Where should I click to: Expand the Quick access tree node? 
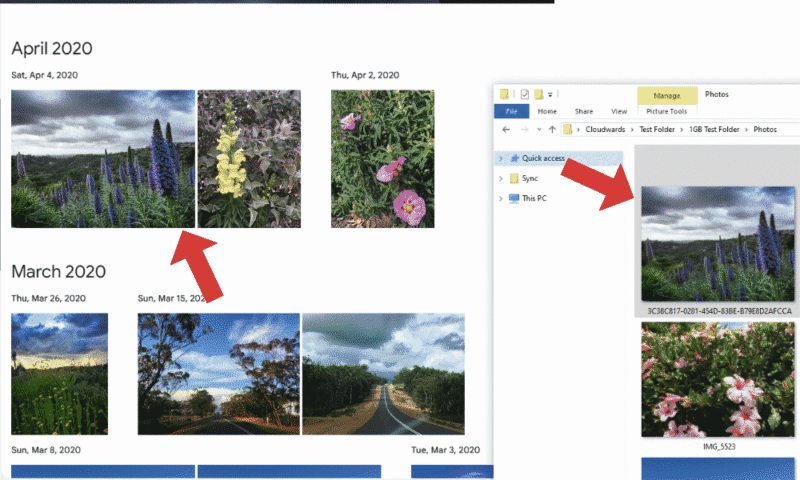501,159
